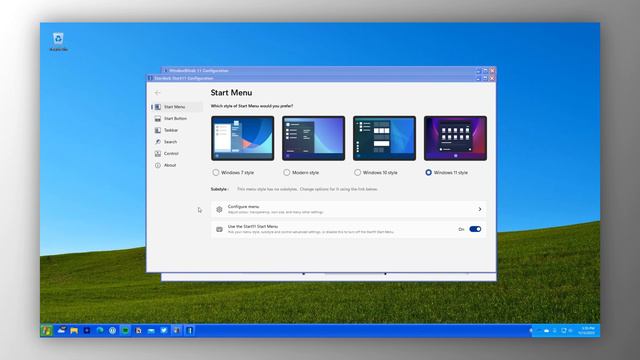Toggle Use the Start11 Start Menu switch

pyautogui.click(x=475, y=229)
